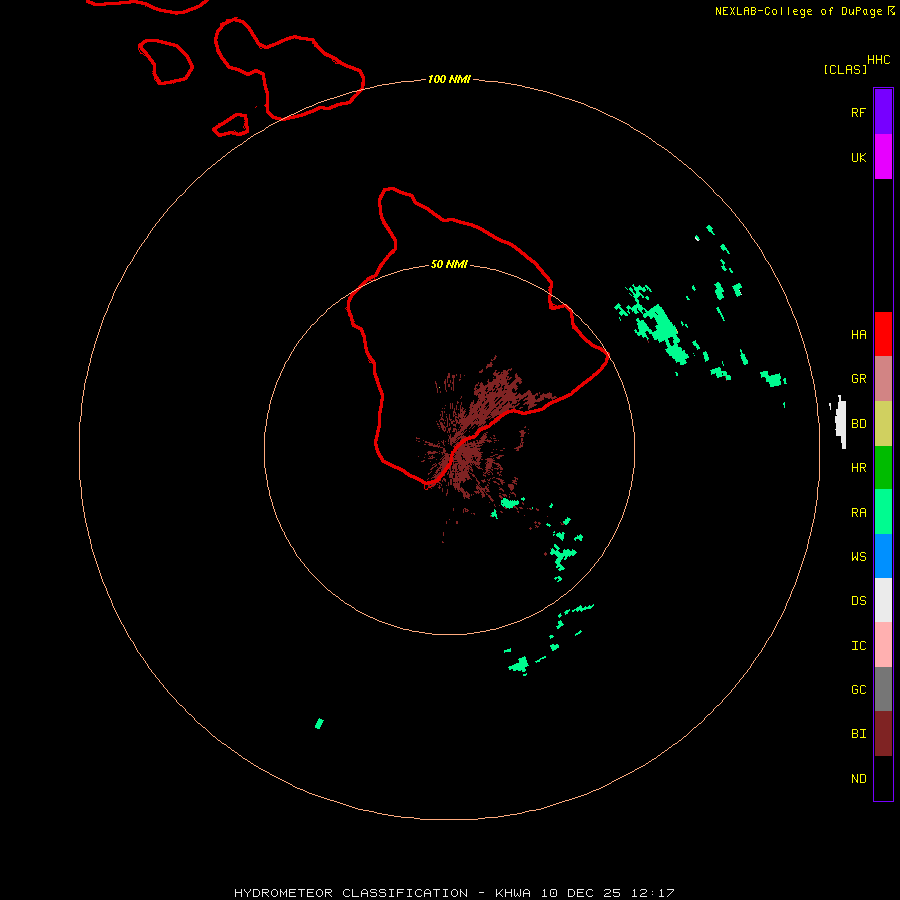Click the 'RA' legend label
The image size is (900, 900).
pyautogui.click(x=858, y=513)
